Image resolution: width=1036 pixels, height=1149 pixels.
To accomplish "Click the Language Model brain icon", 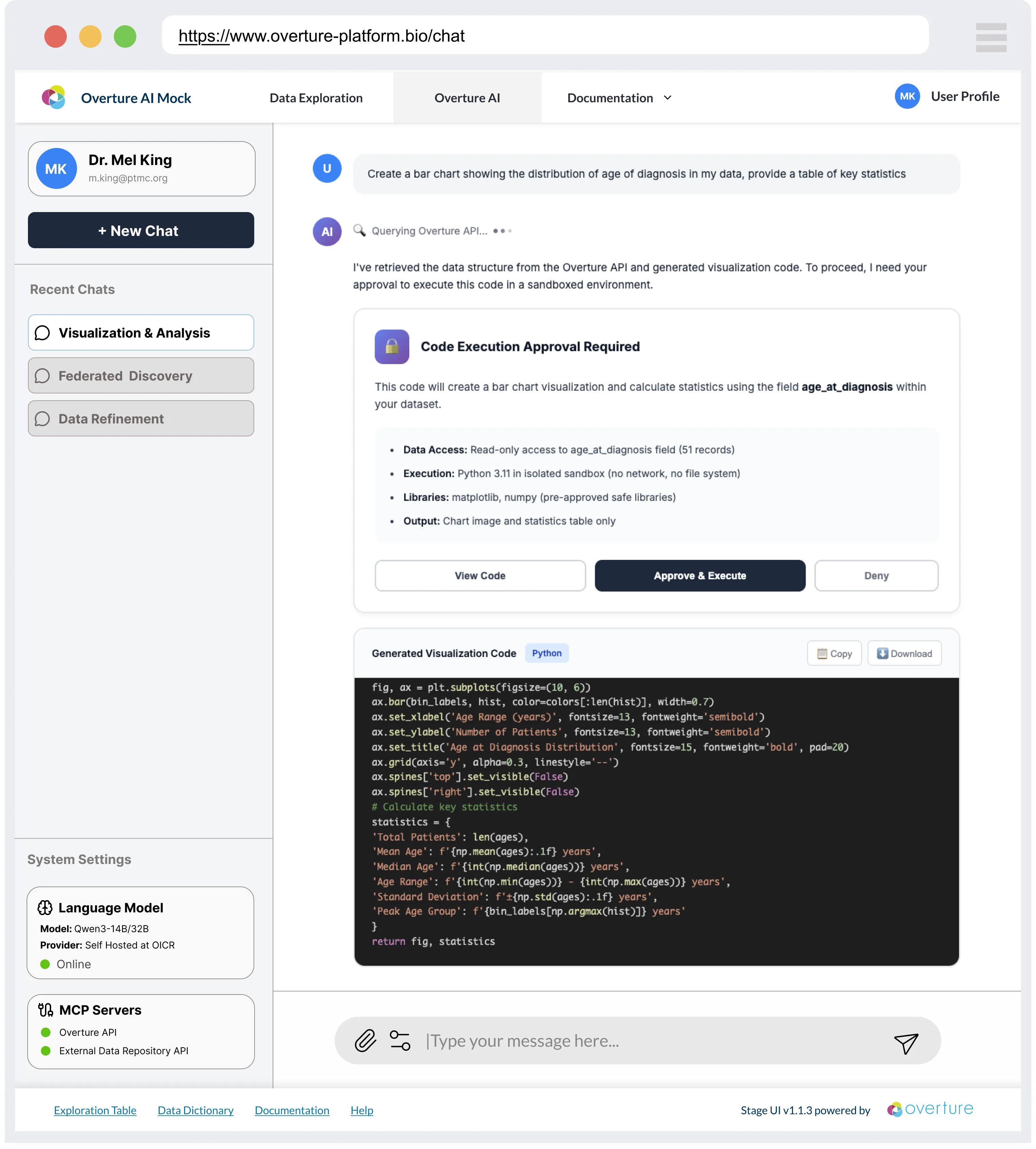I will click(x=45, y=907).
